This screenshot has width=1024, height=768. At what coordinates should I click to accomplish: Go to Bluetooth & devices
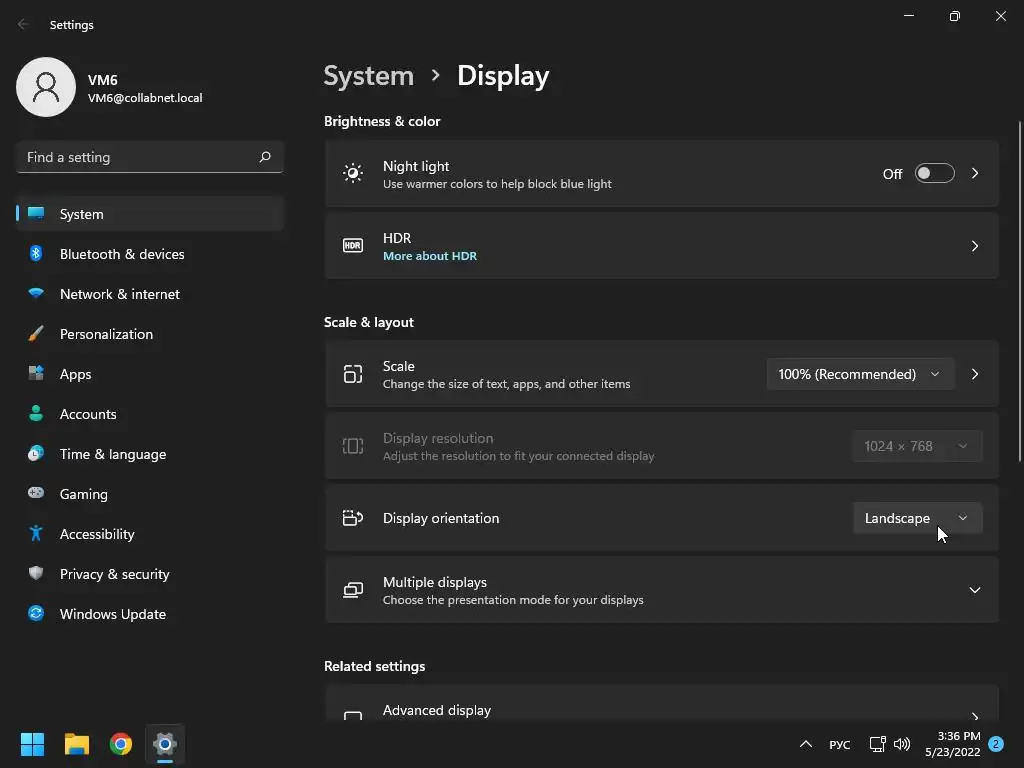pos(150,254)
